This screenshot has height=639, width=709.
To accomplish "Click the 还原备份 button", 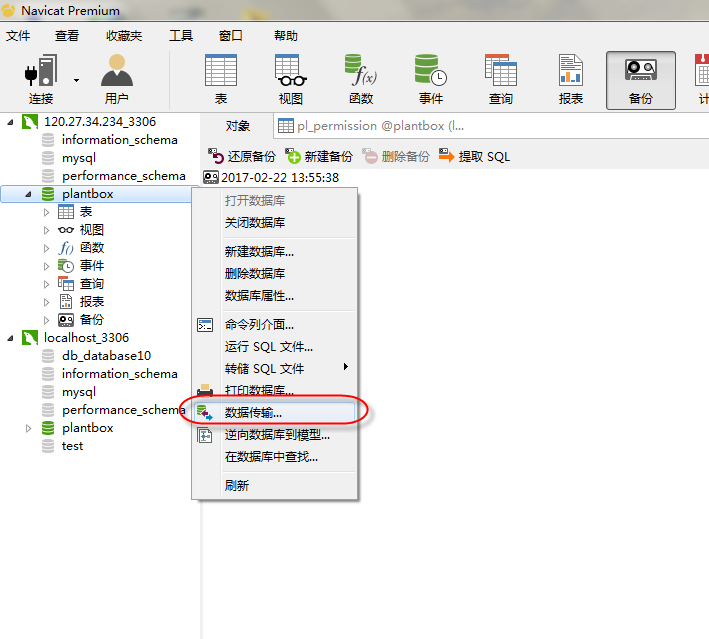I will click(241, 156).
